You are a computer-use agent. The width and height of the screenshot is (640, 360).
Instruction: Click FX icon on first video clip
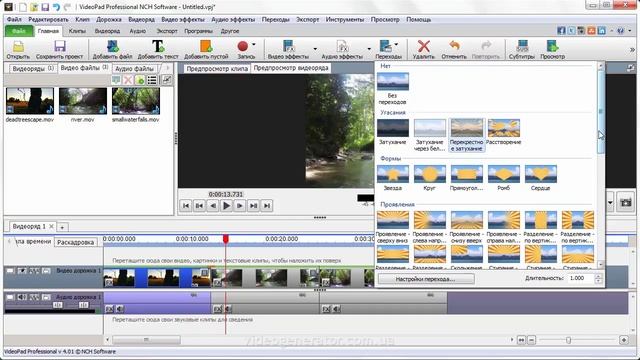coord(109,282)
